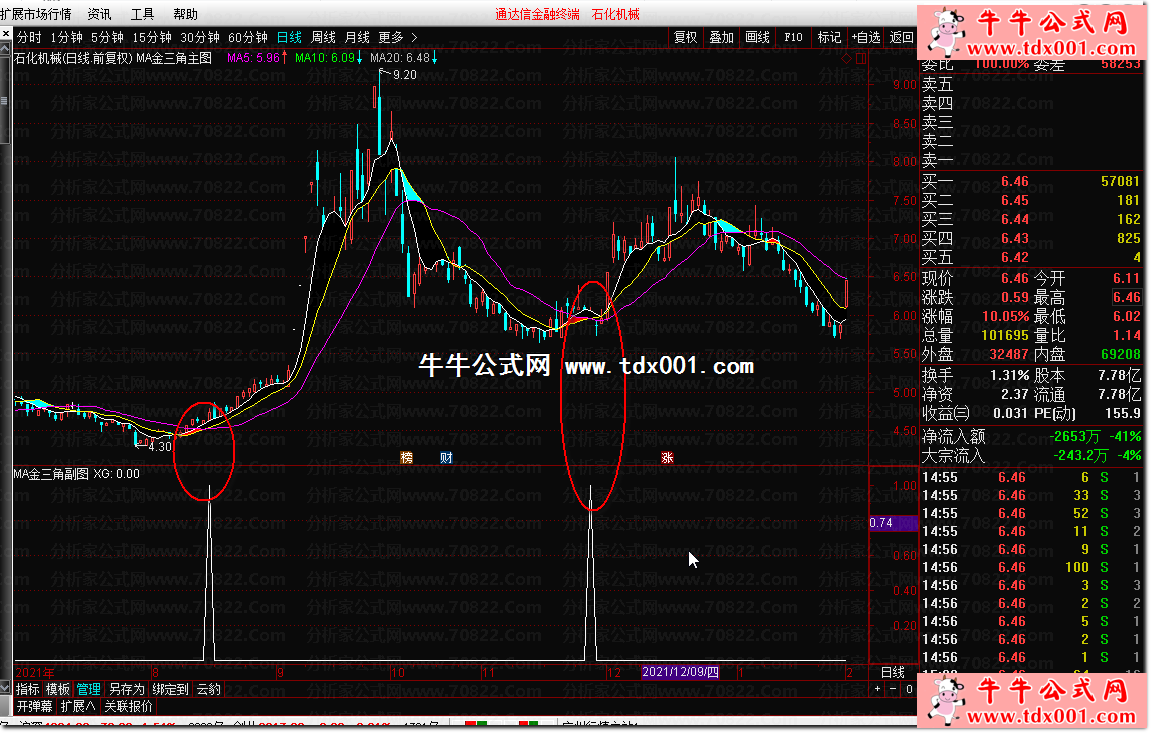Switch to 15分钟 period

point(152,37)
